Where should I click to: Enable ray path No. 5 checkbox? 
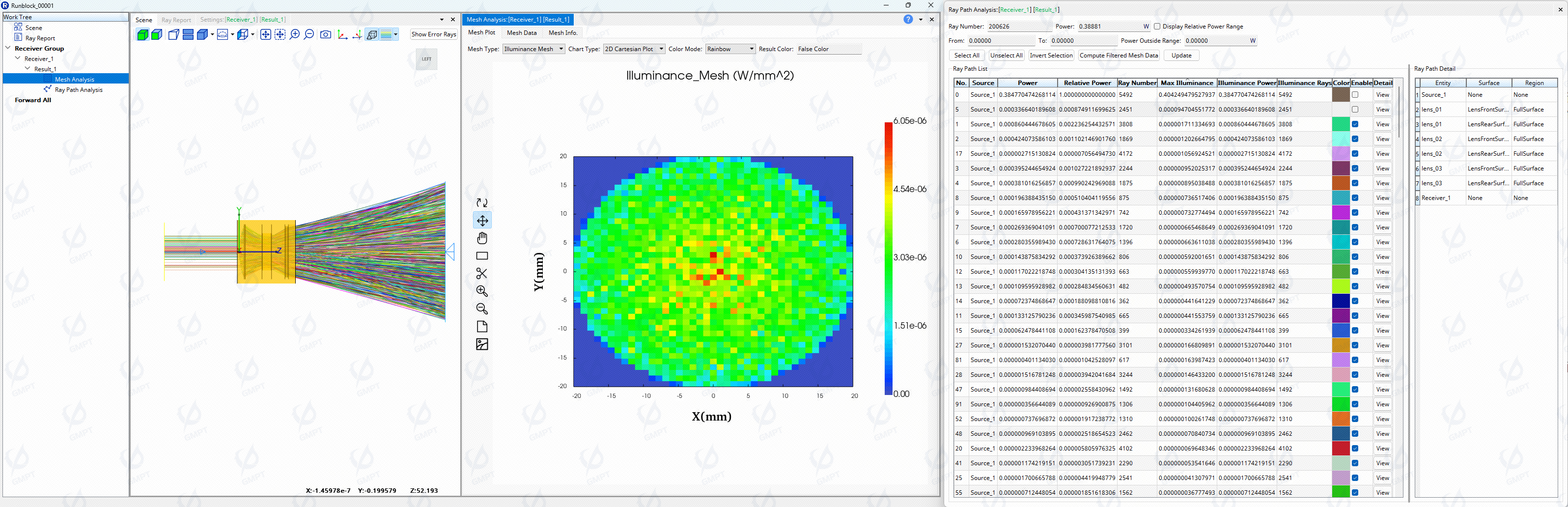point(1355,110)
